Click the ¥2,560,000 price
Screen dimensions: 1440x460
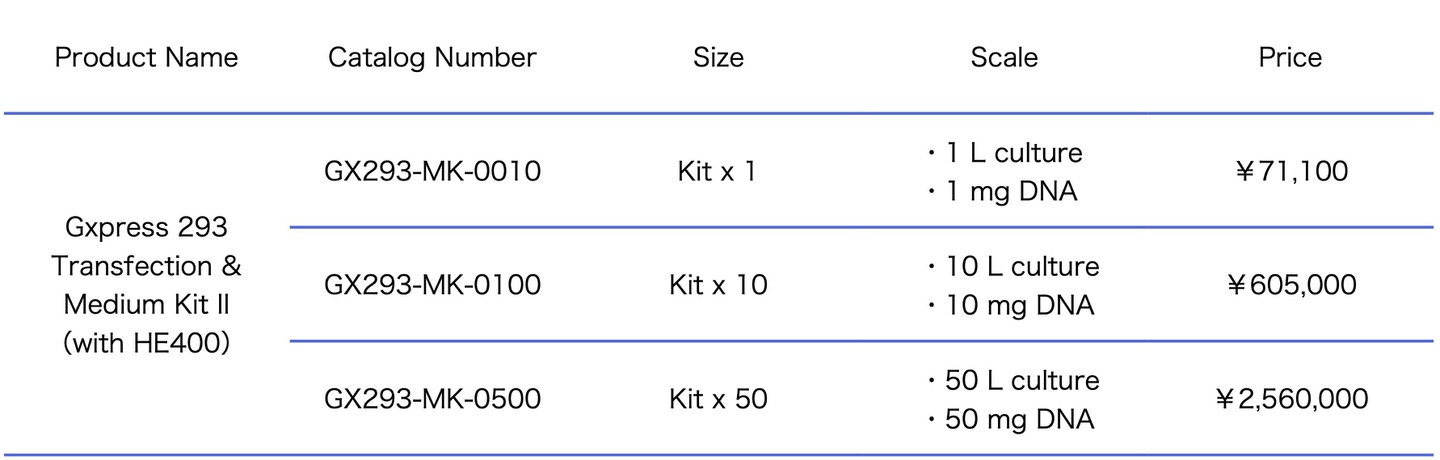[1290, 399]
